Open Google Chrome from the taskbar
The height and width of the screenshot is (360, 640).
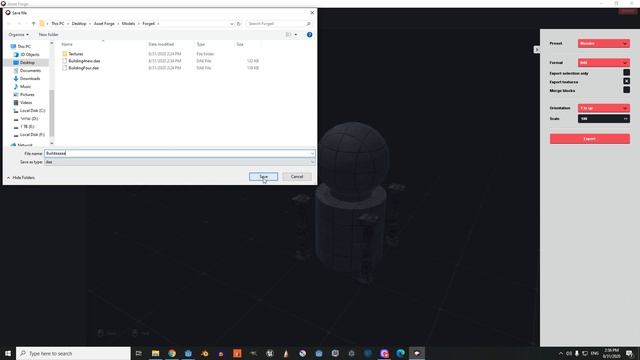coord(172,353)
